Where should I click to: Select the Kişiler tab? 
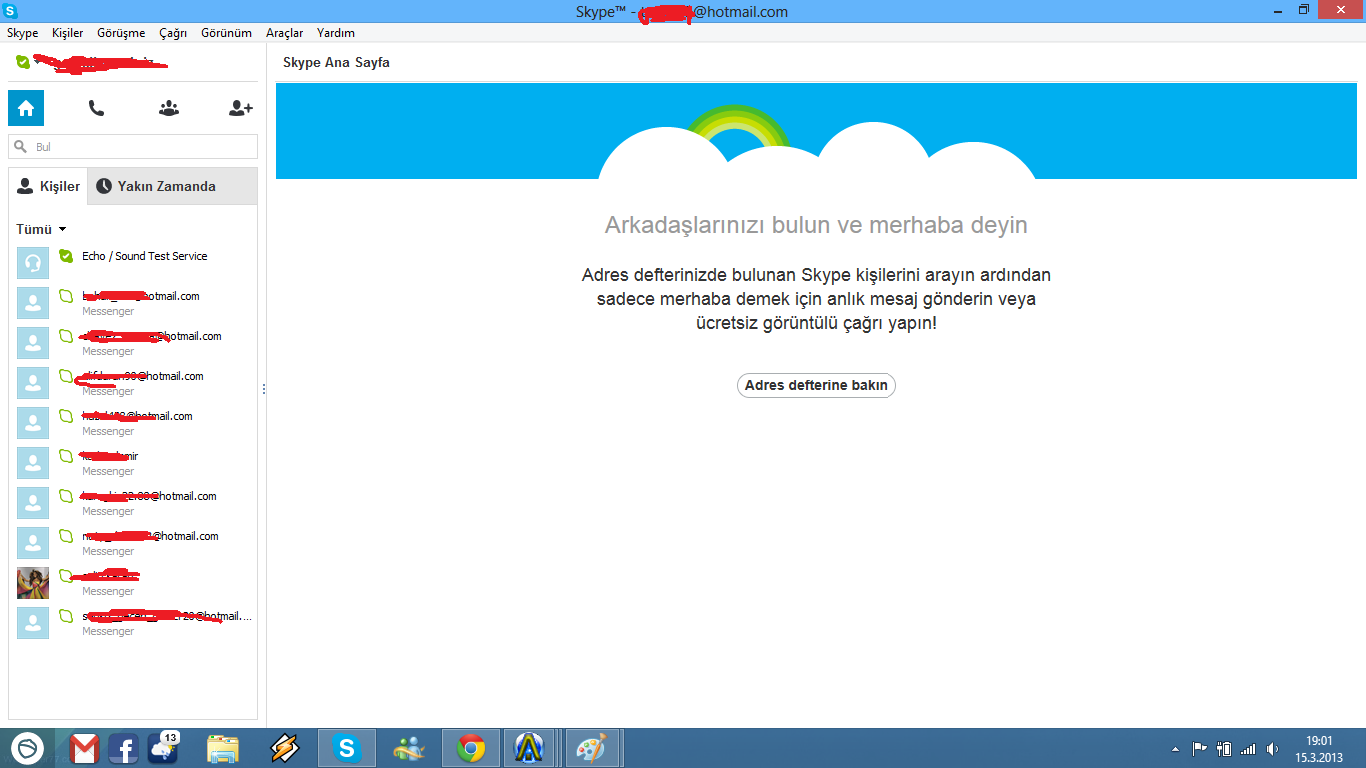click(49, 186)
